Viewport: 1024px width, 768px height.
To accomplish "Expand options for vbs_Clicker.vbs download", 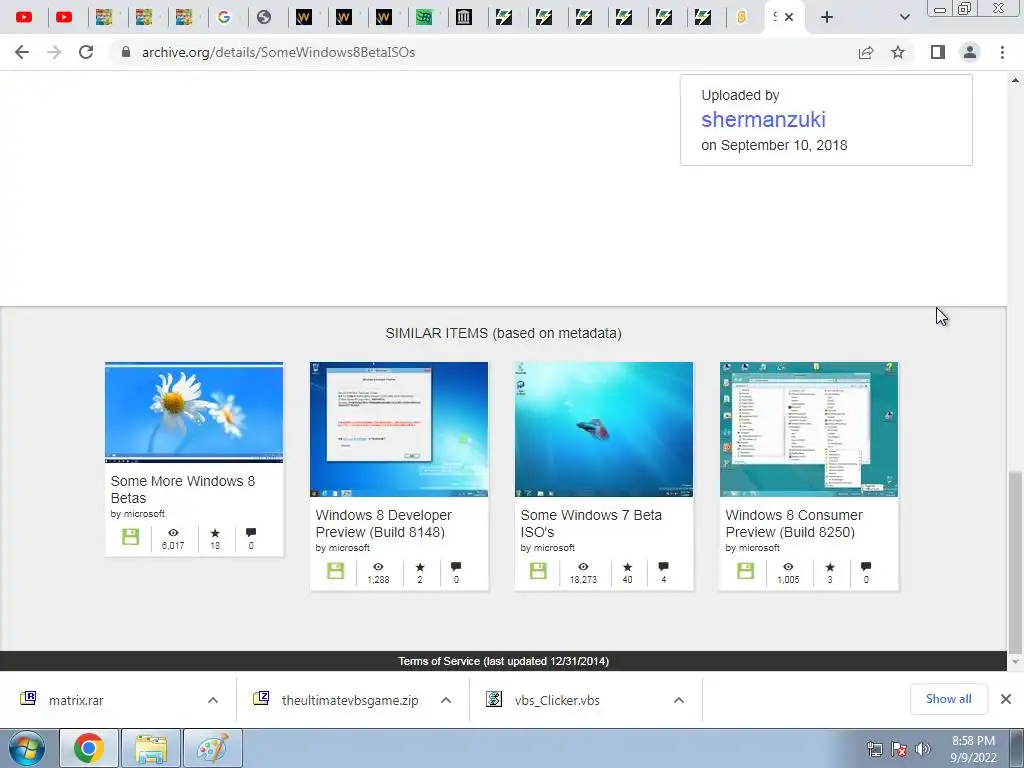I will [x=679, y=700].
